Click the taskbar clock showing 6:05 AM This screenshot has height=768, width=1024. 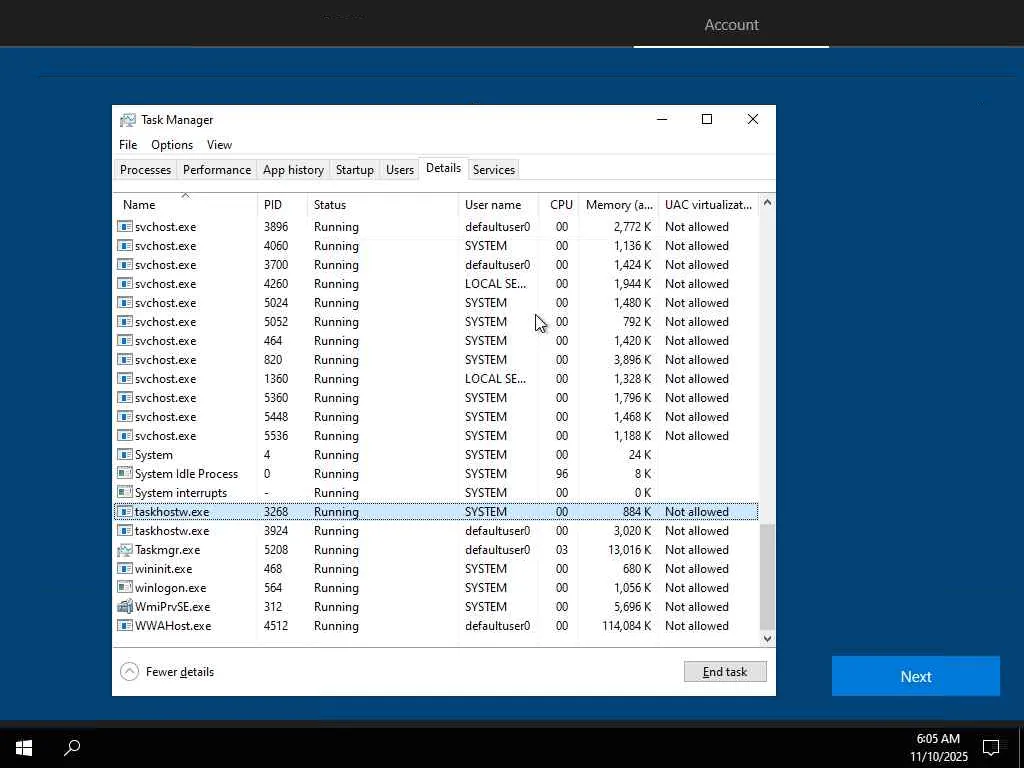[938, 747]
